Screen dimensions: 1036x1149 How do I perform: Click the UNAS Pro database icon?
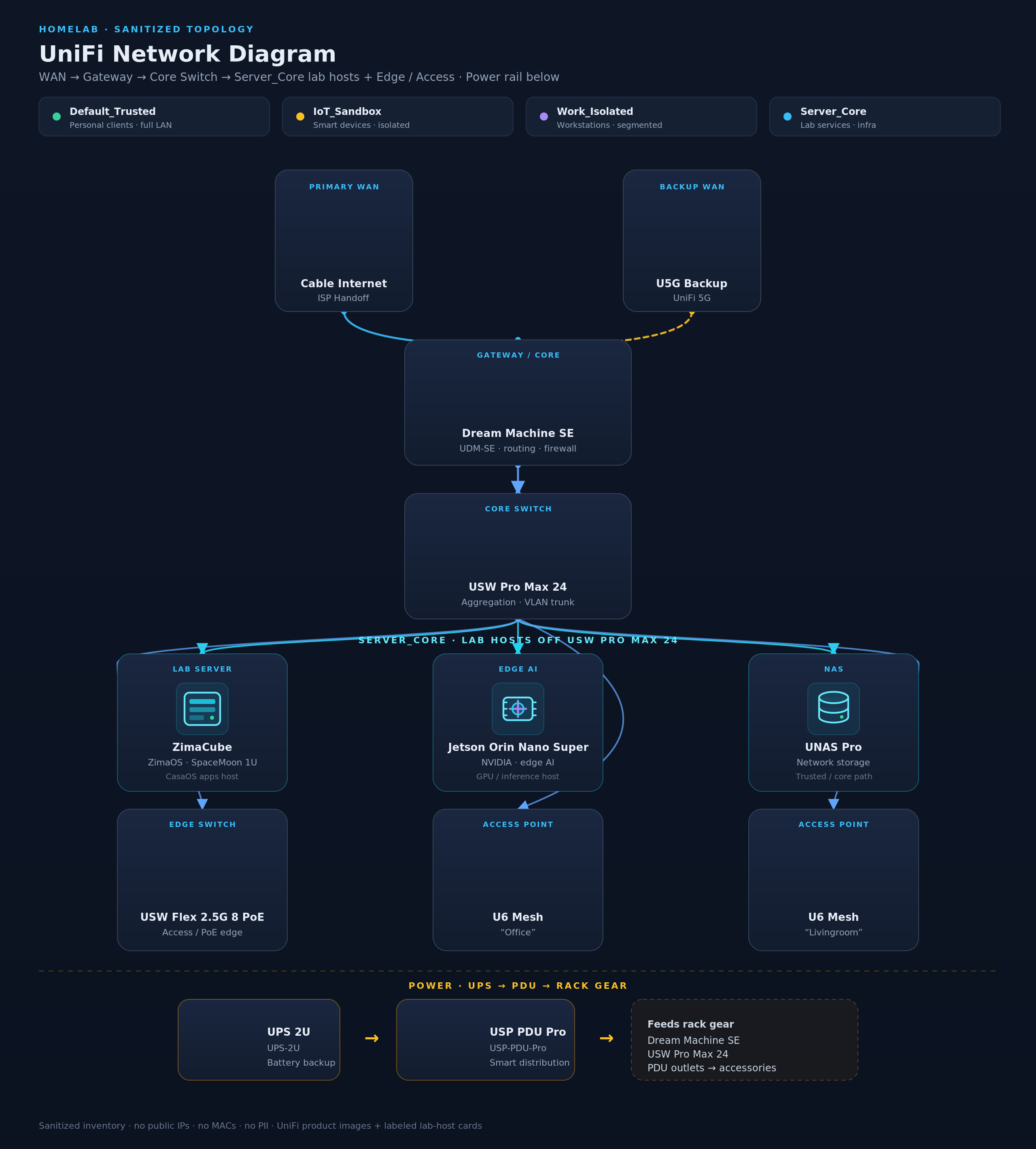click(833, 708)
